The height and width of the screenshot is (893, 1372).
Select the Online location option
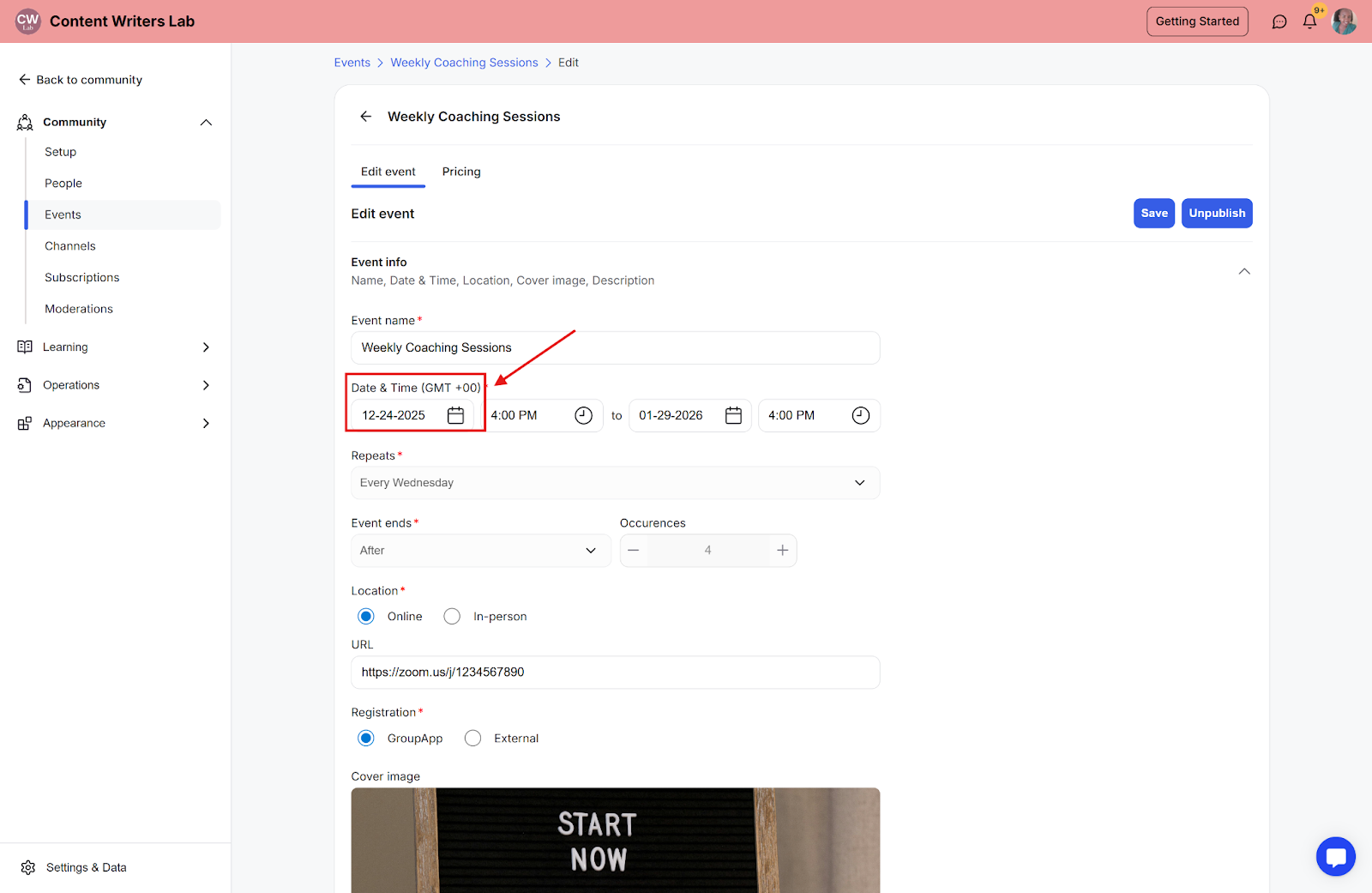tap(366, 617)
